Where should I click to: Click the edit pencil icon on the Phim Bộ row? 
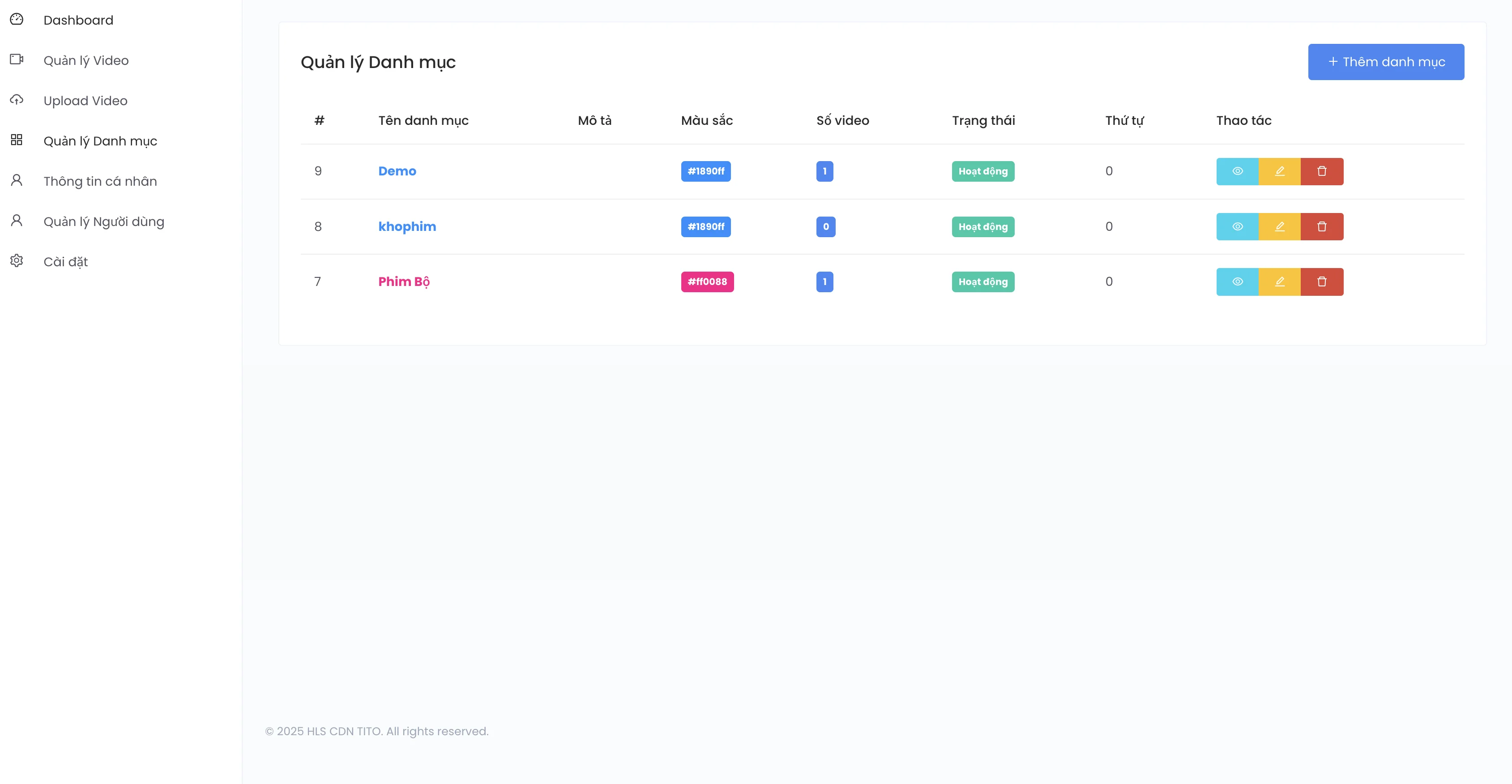(1280, 281)
